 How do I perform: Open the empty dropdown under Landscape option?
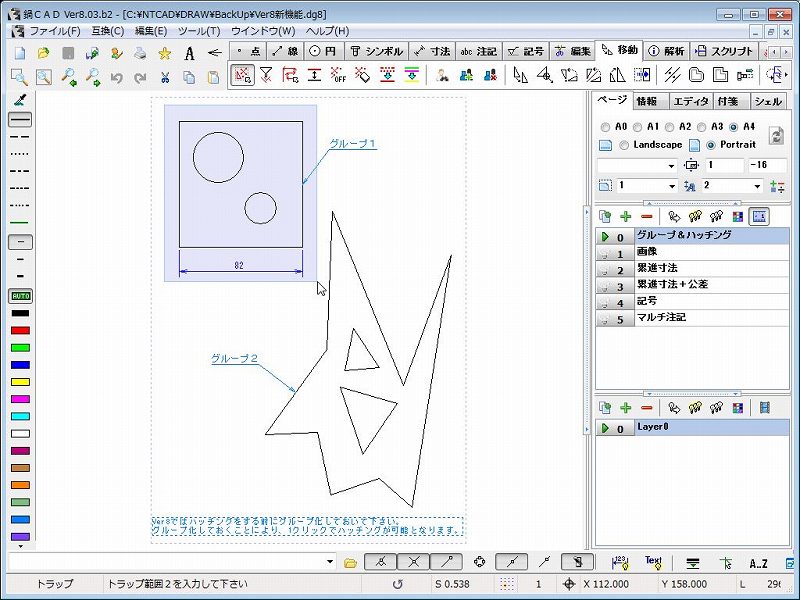click(671, 166)
